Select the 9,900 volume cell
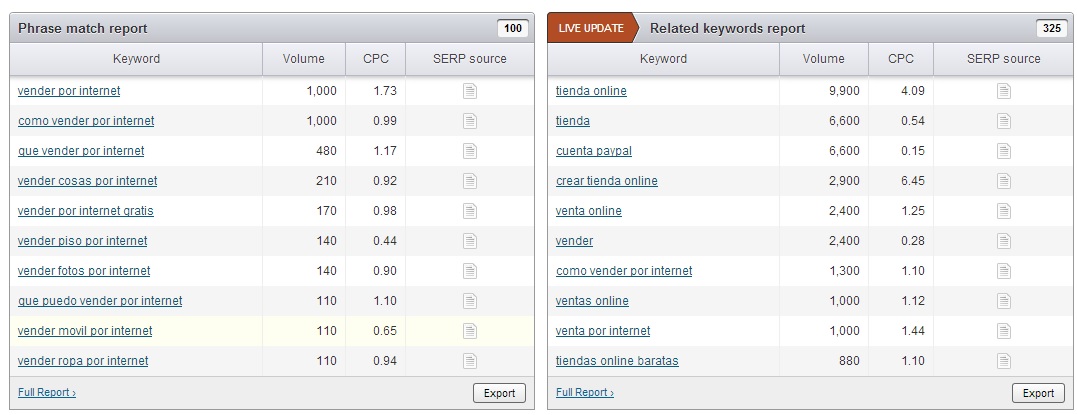The width and height of the screenshot is (1077, 415). click(x=844, y=91)
